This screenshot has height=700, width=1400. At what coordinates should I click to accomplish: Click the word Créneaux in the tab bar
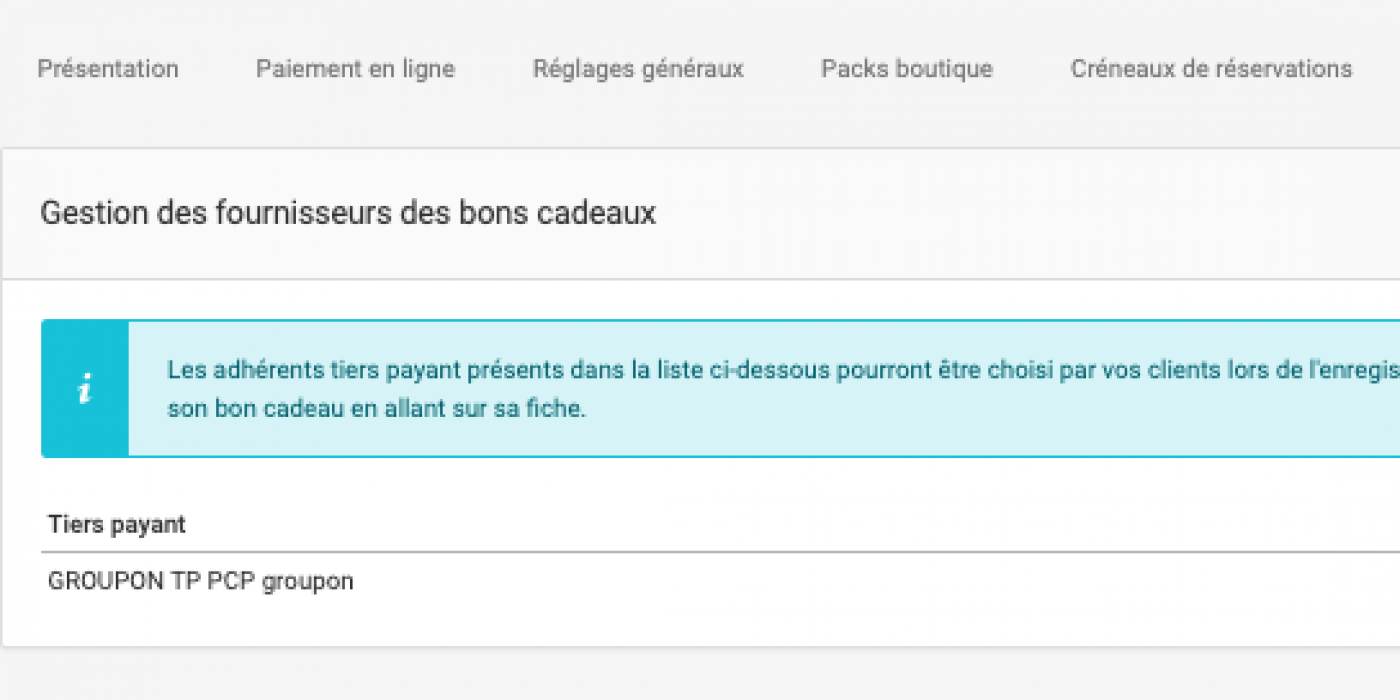tap(1117, 69)
